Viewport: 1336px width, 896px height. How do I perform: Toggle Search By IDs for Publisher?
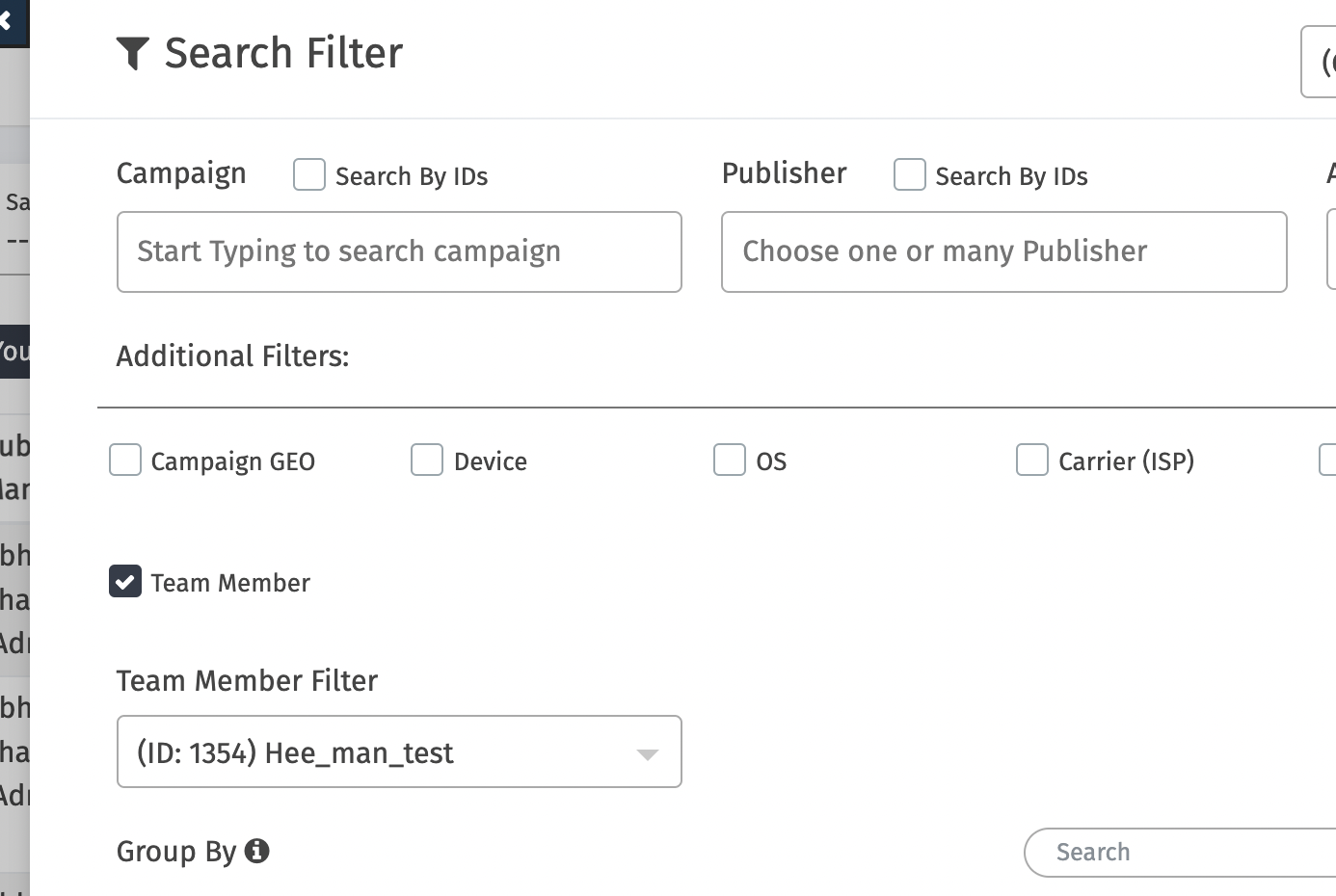point(909,174)
